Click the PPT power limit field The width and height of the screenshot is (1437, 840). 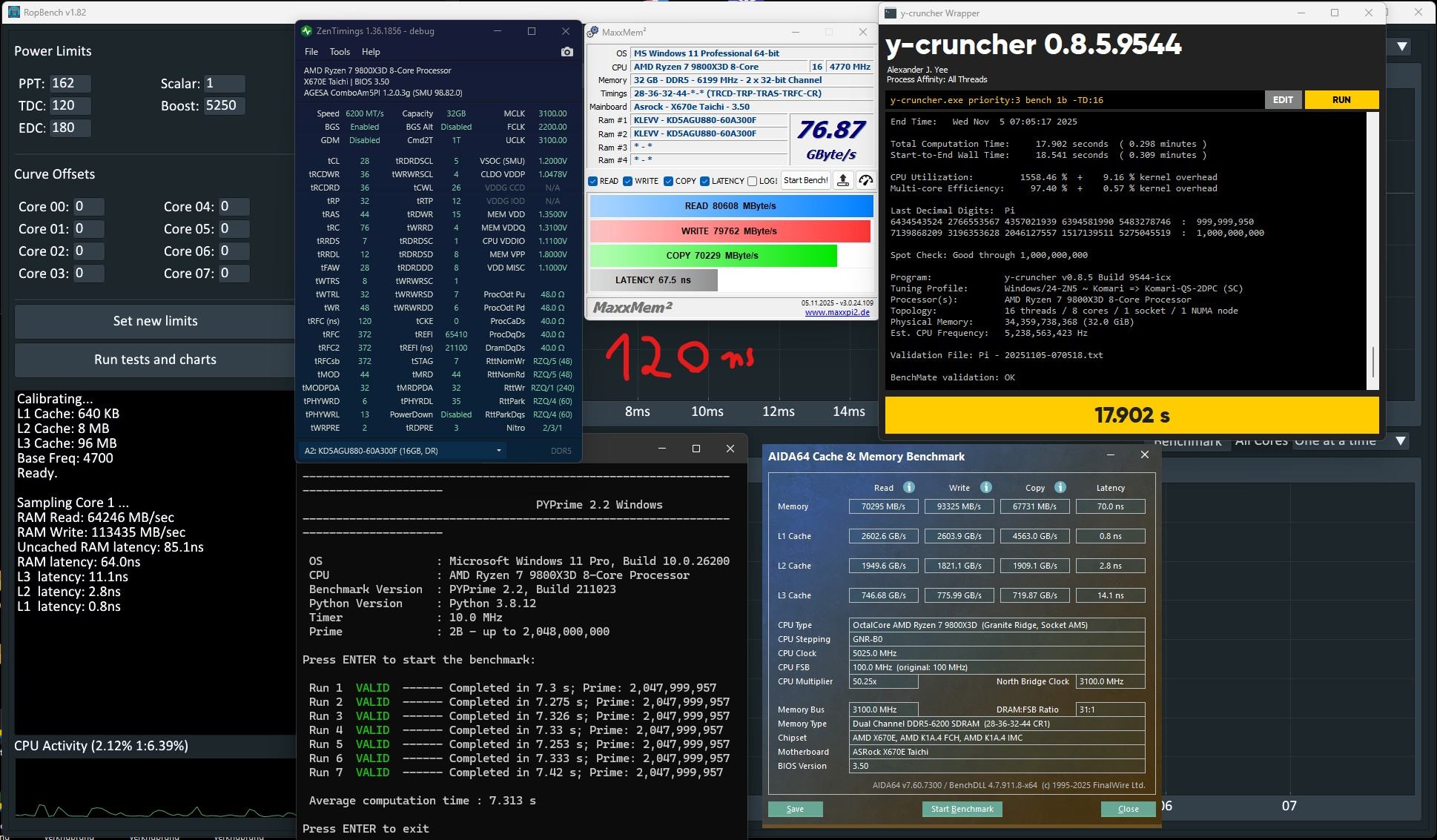[x=70, y=84]
